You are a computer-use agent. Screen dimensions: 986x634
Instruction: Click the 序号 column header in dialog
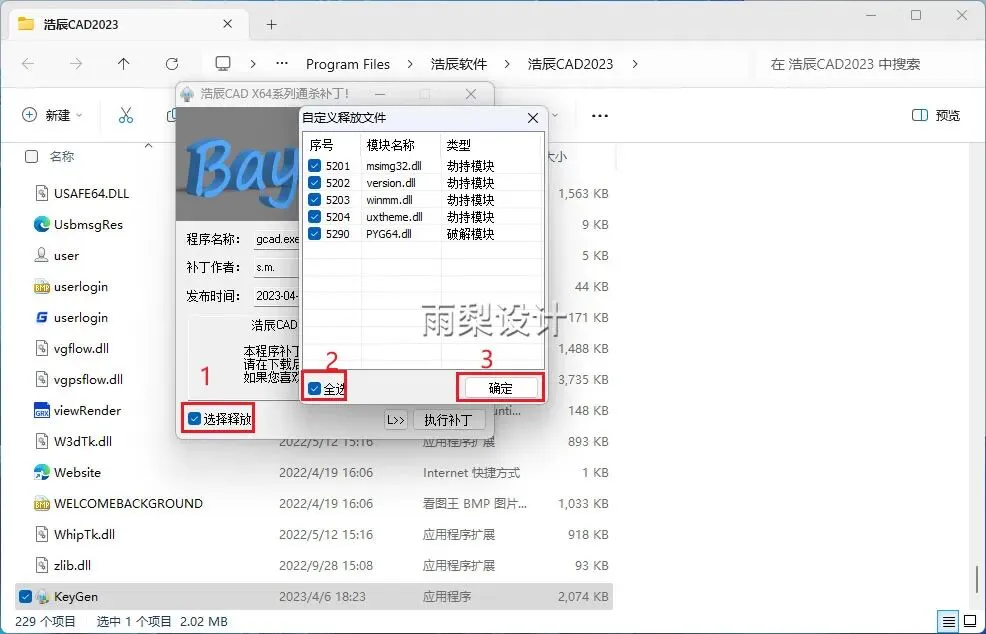click(x=321, y=145)
